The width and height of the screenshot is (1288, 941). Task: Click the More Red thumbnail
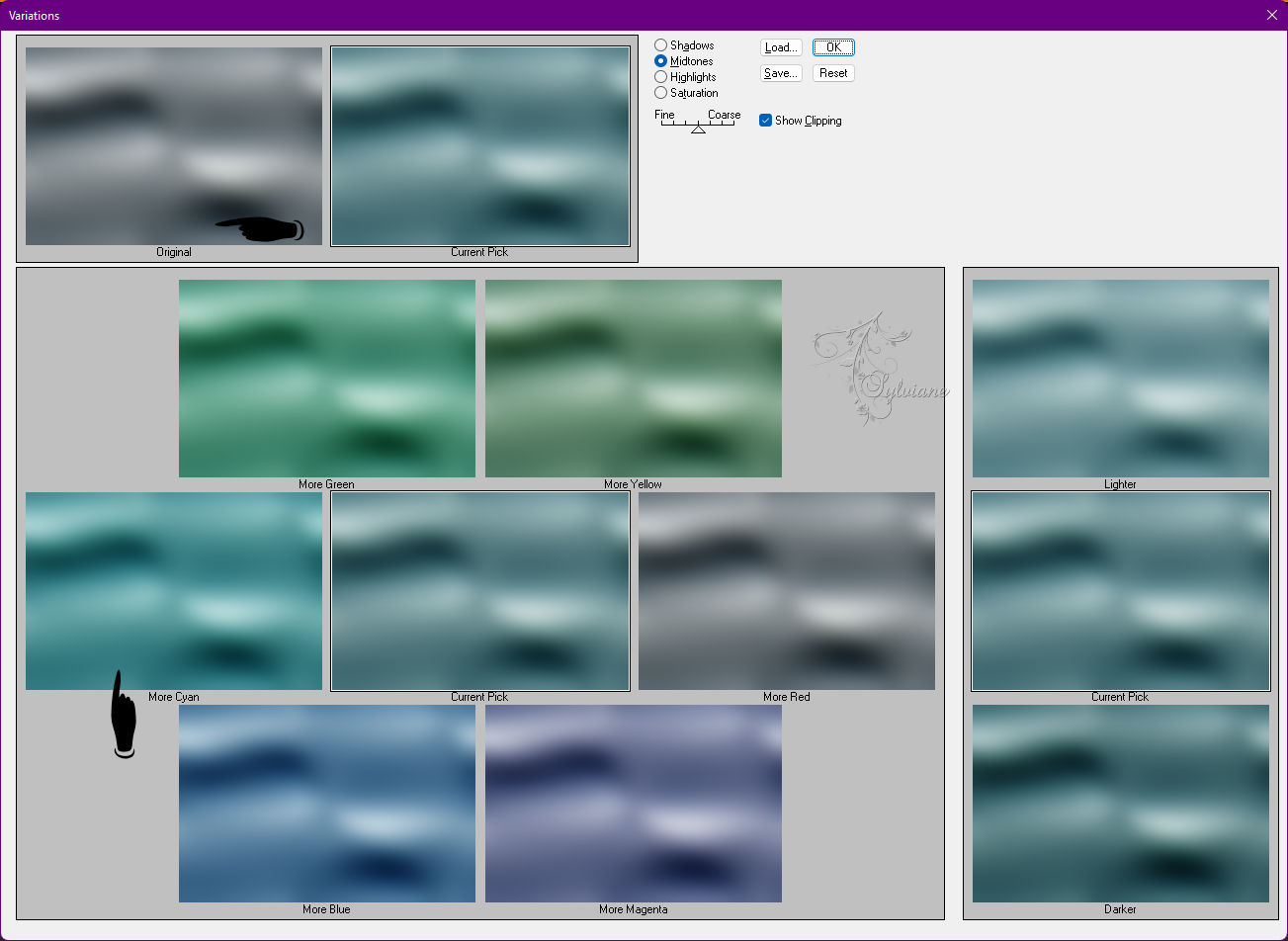(x=787, y=591)
